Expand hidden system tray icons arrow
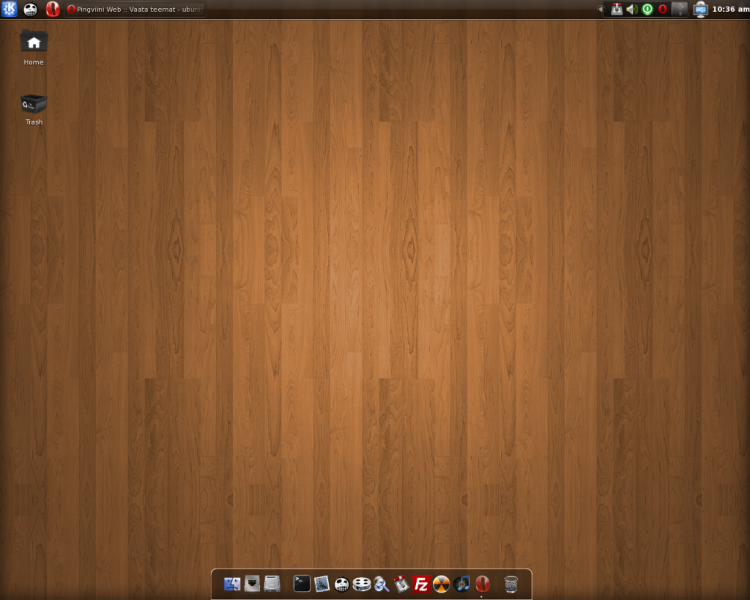The image size is (750, 600). (600, 9)
